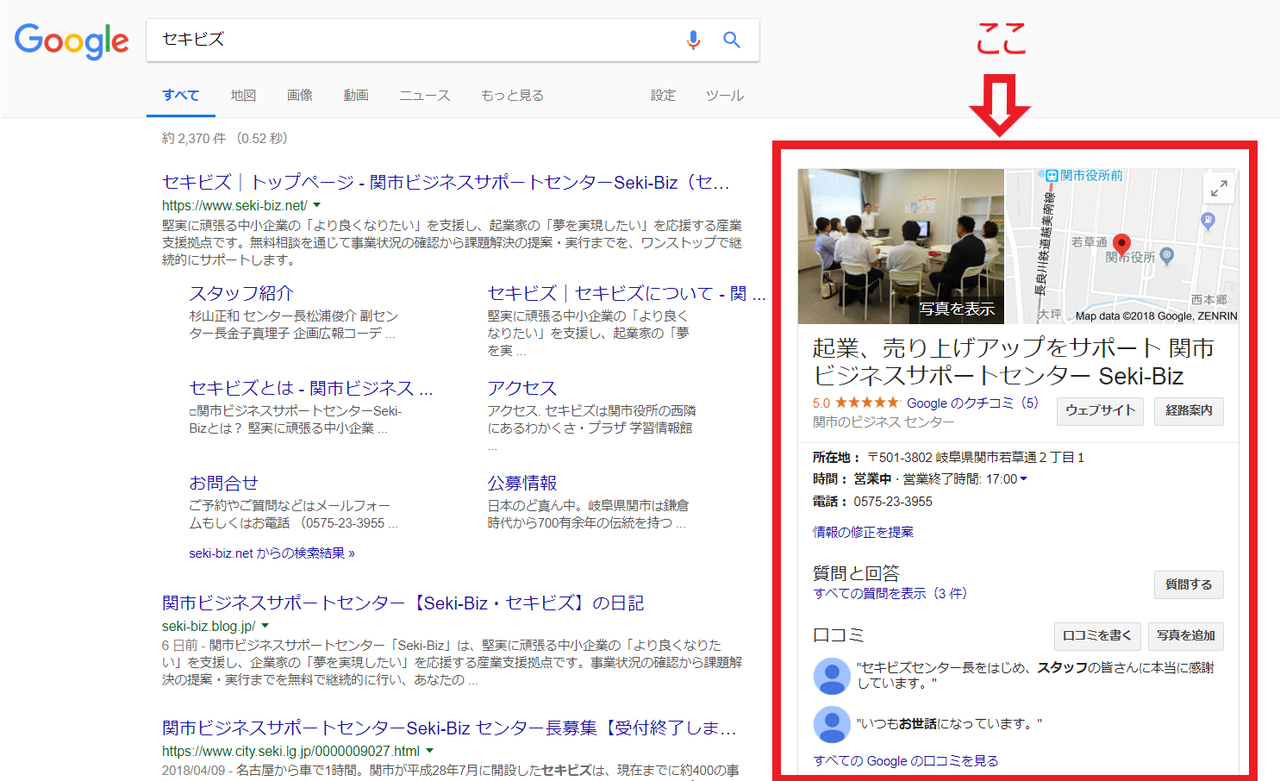Click the five star rating
Image resolution: width=1280 pixels, height=781 pixels.
867,403
